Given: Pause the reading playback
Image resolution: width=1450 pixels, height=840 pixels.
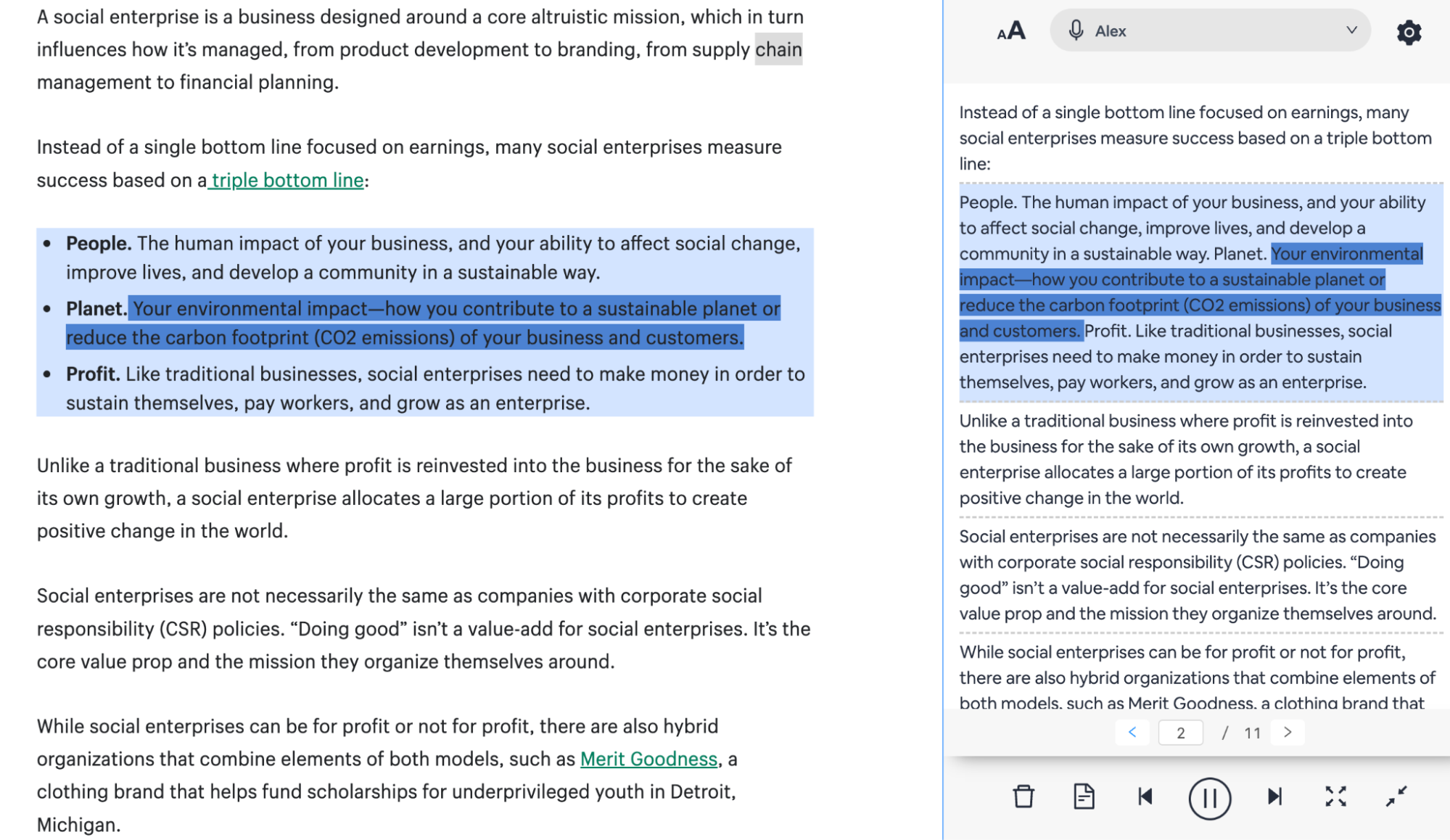Looking at the screenshot, I should (x=1209, y=798).
